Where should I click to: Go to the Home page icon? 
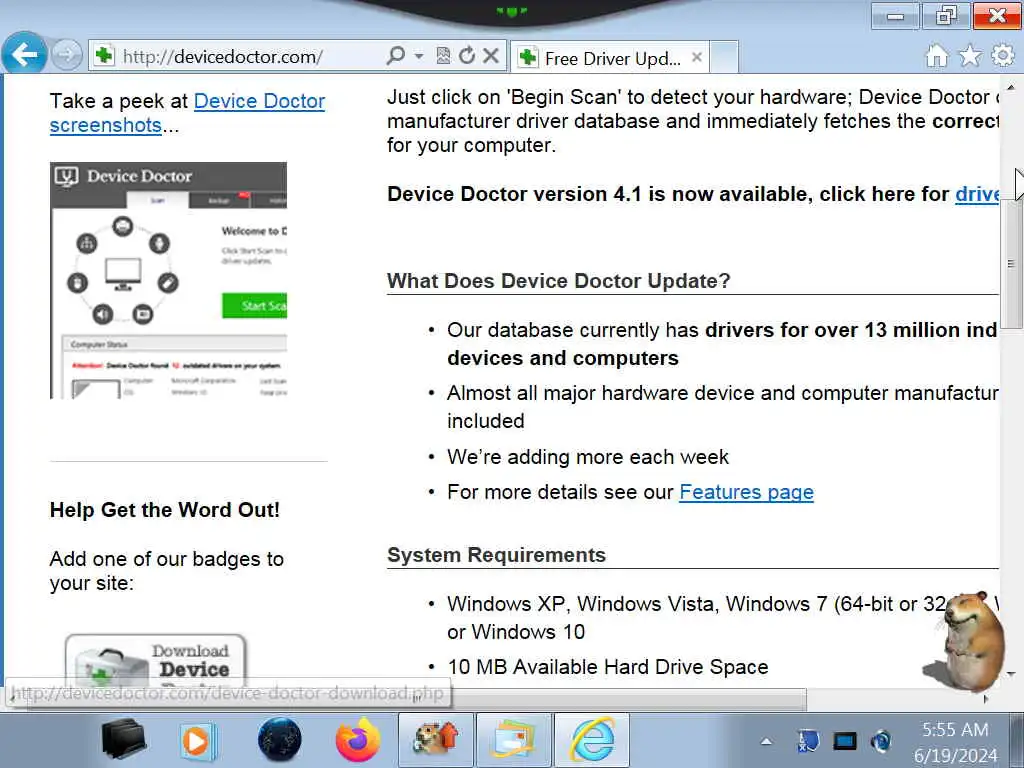click(936, 56)
